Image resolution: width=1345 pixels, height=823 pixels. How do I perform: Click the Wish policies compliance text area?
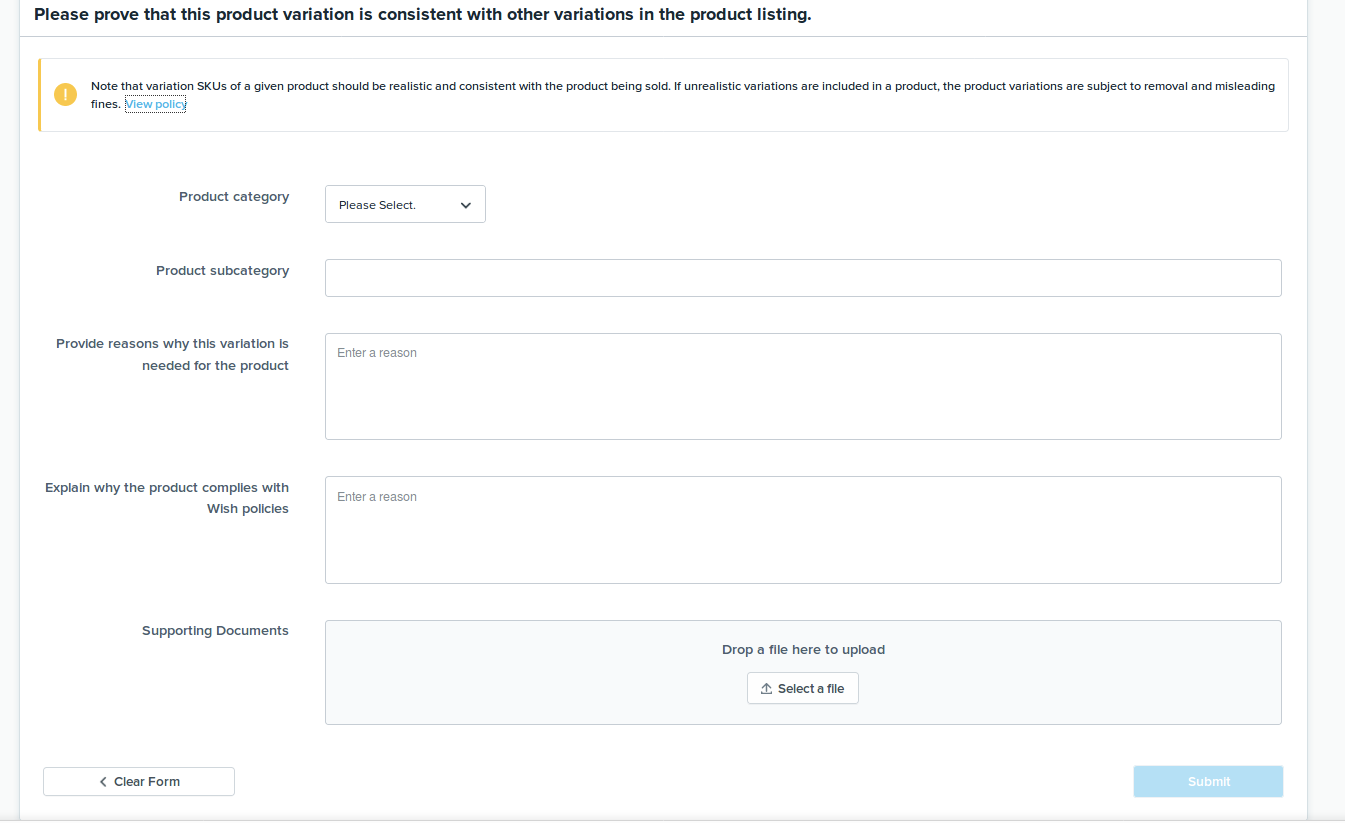(802, 530)
